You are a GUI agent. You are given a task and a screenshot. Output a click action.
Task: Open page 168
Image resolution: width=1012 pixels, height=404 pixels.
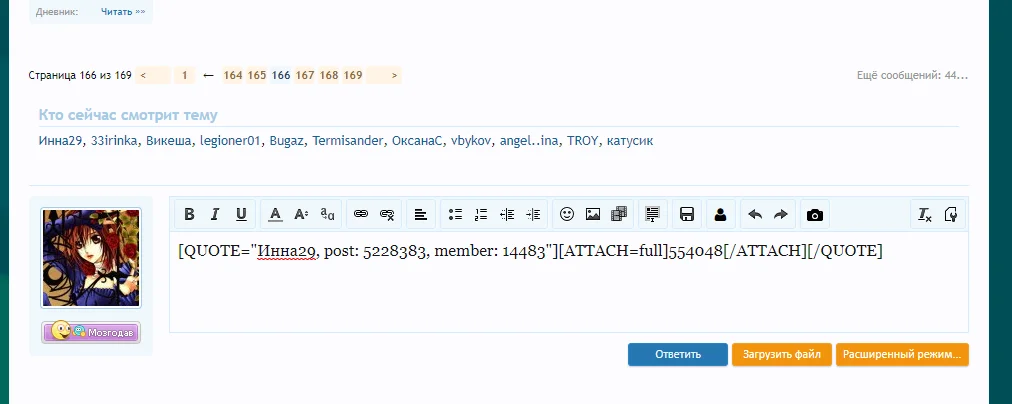point(329,76)
